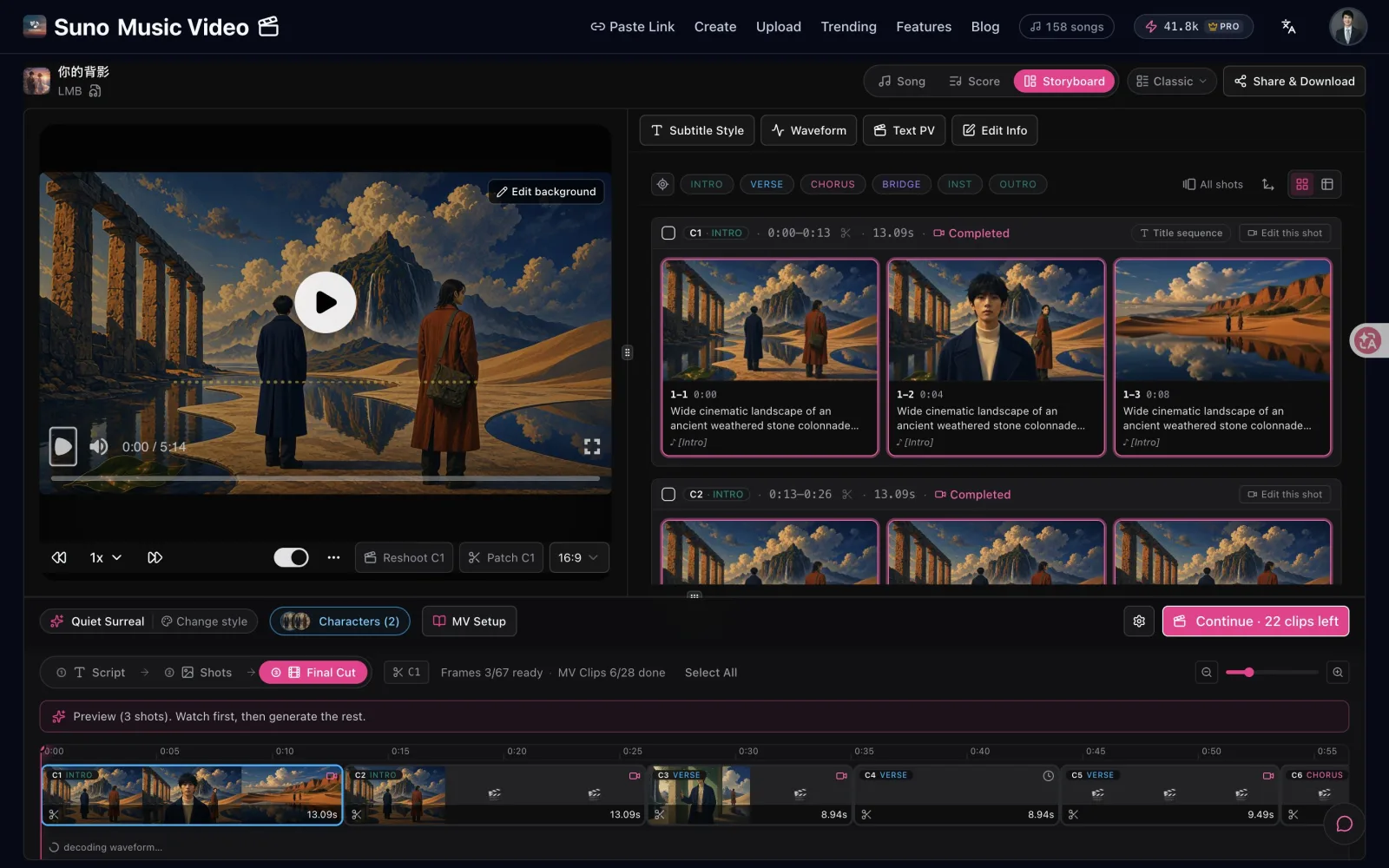Select shot 1-2 thumbnail card
This screenshot has width=1389, height=868.
[x=996, y=357]
